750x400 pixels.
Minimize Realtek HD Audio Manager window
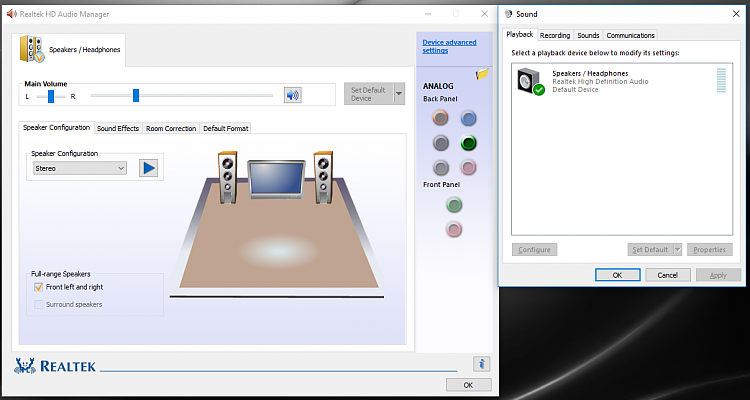click(x=427, y=14)
